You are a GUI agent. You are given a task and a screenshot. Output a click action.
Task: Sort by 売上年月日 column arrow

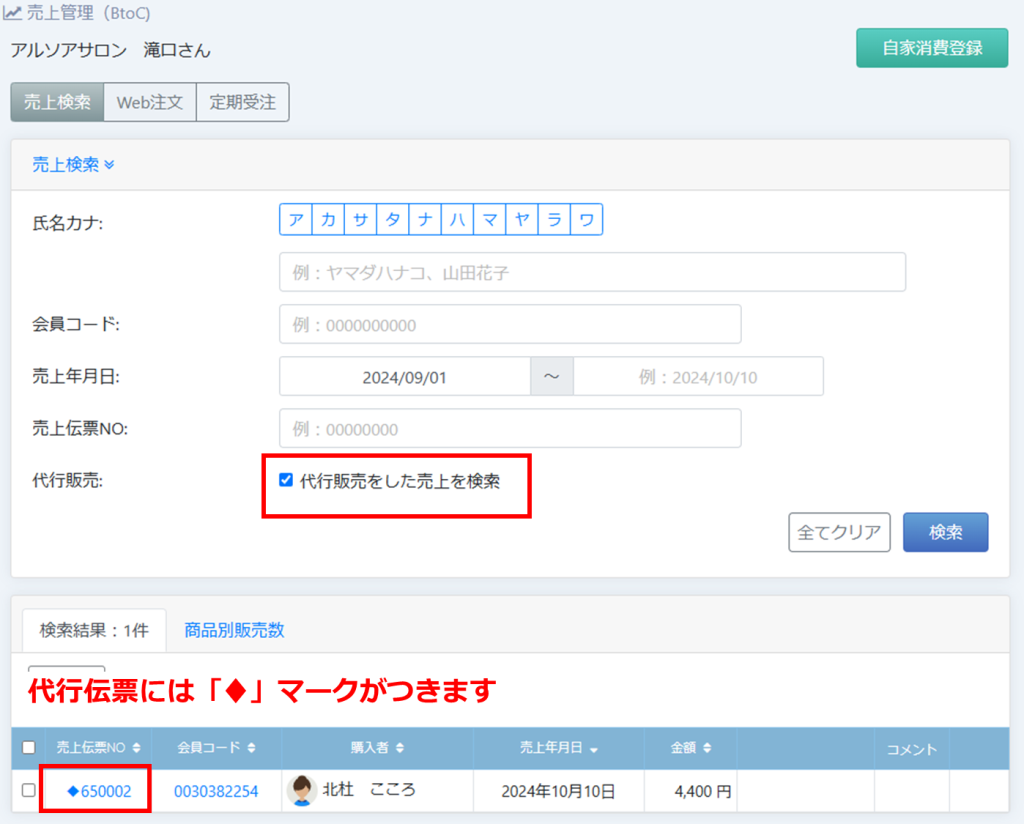click(x=594, y=748)
